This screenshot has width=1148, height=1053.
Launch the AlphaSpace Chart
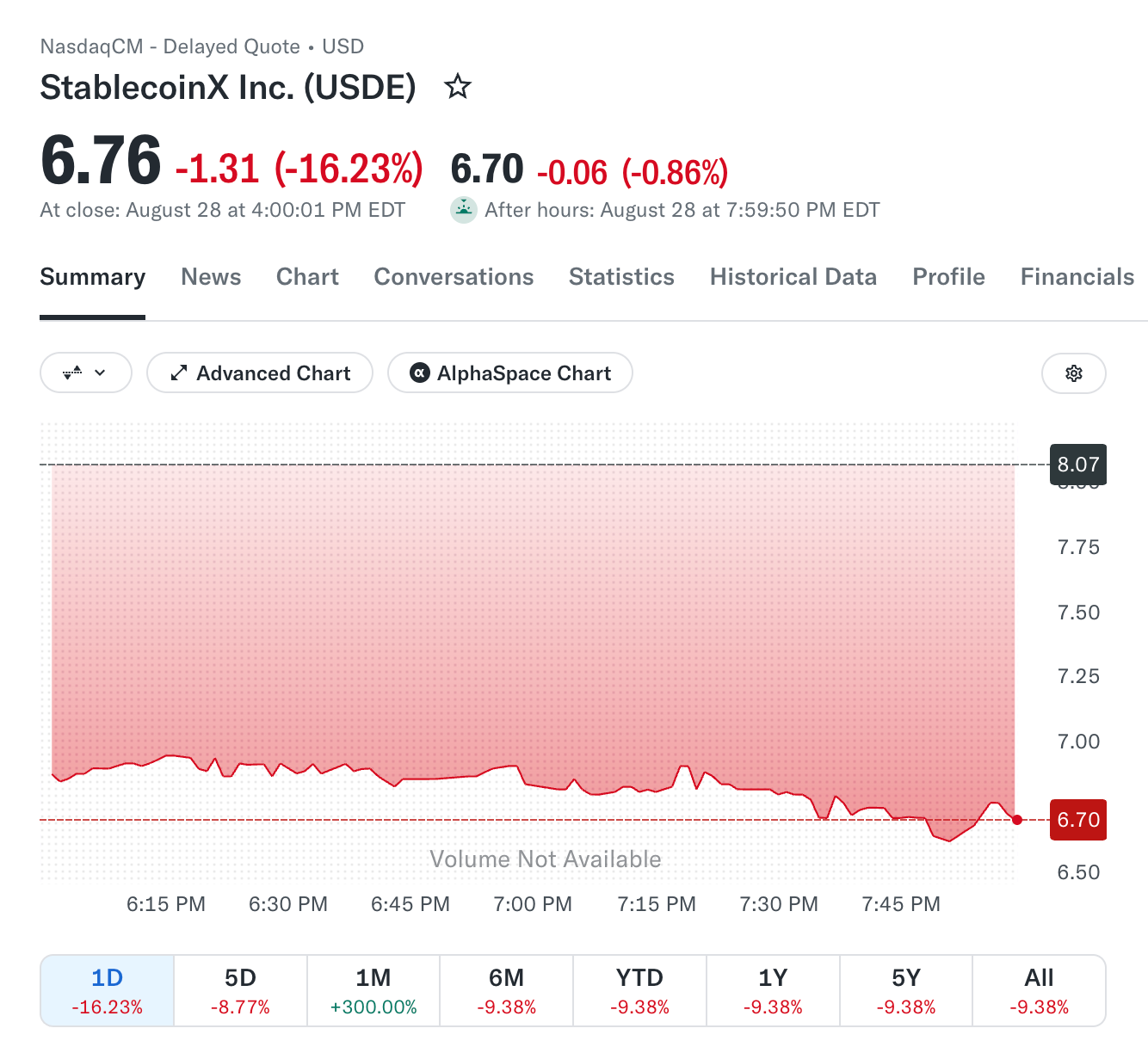(510, 373)
